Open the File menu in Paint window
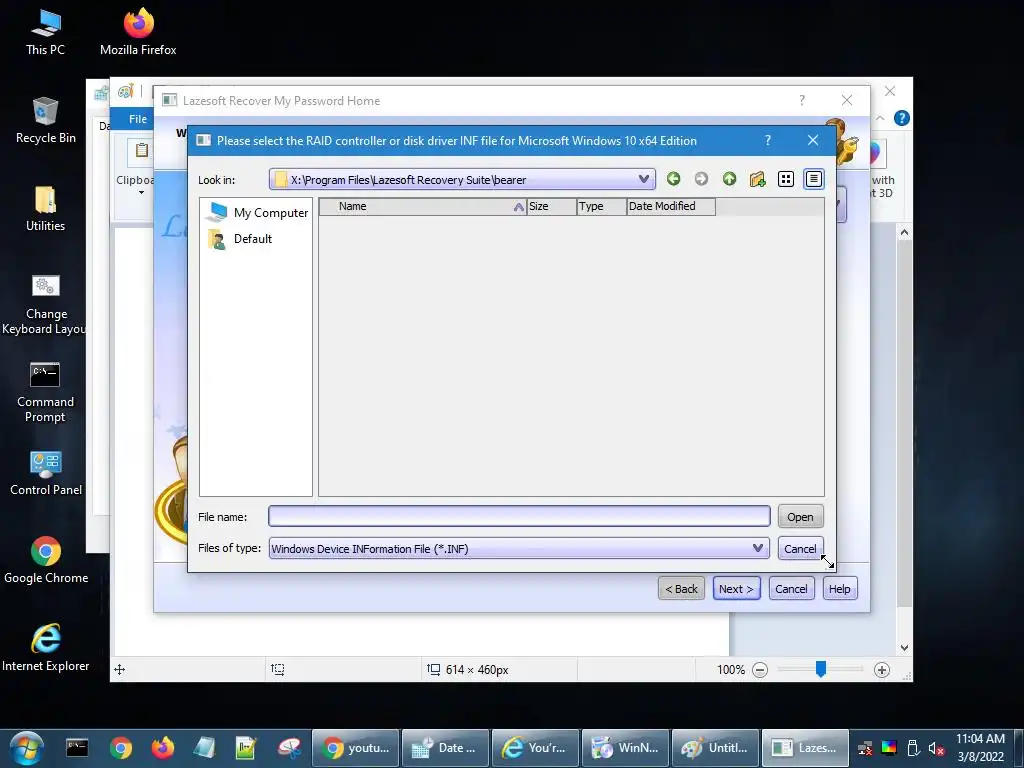 137,119
